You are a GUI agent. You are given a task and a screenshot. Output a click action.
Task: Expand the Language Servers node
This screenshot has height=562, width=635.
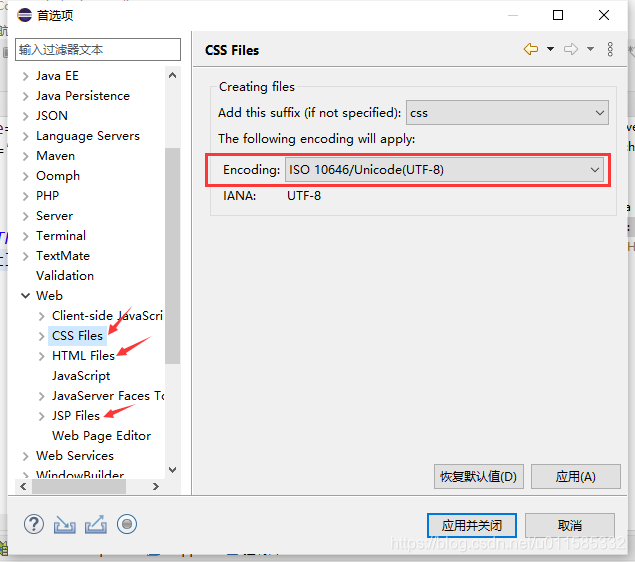[x=26, y=136]
